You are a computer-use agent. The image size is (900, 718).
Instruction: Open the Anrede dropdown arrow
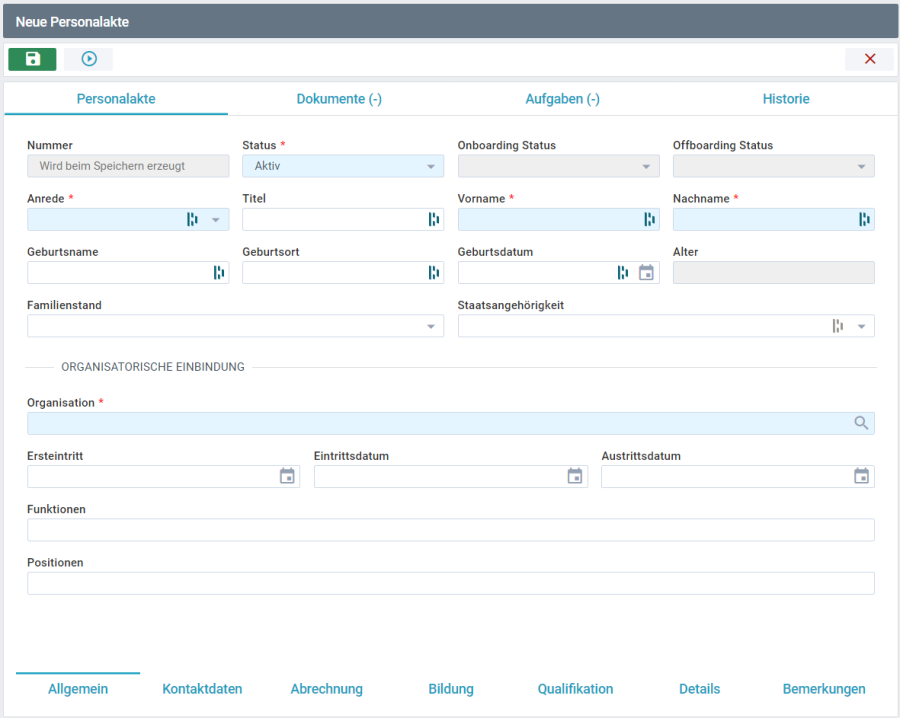click(x=216, y=220)
